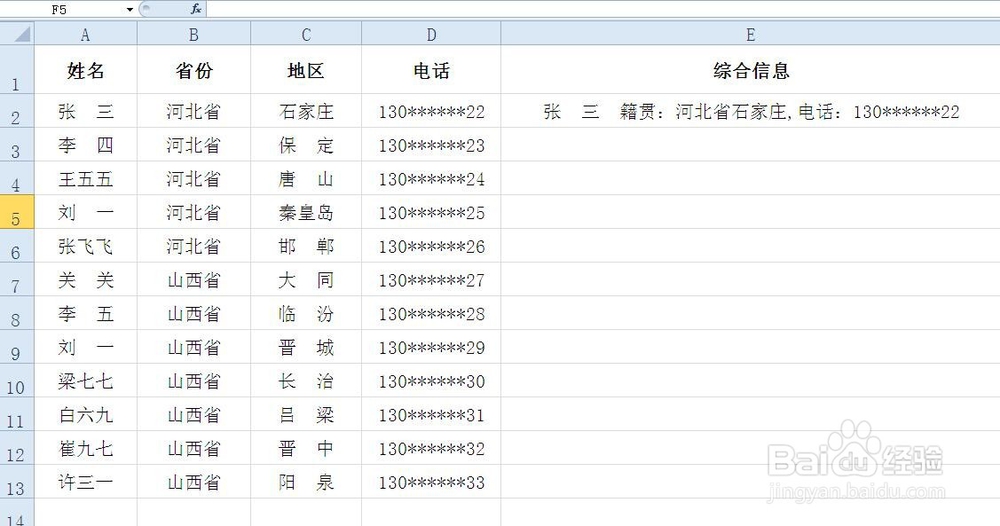This screenshot has width=1000, height=526.
Task: Click the 吕 梁 region cell
Action: pyautogui.click(x=306, y=415)
